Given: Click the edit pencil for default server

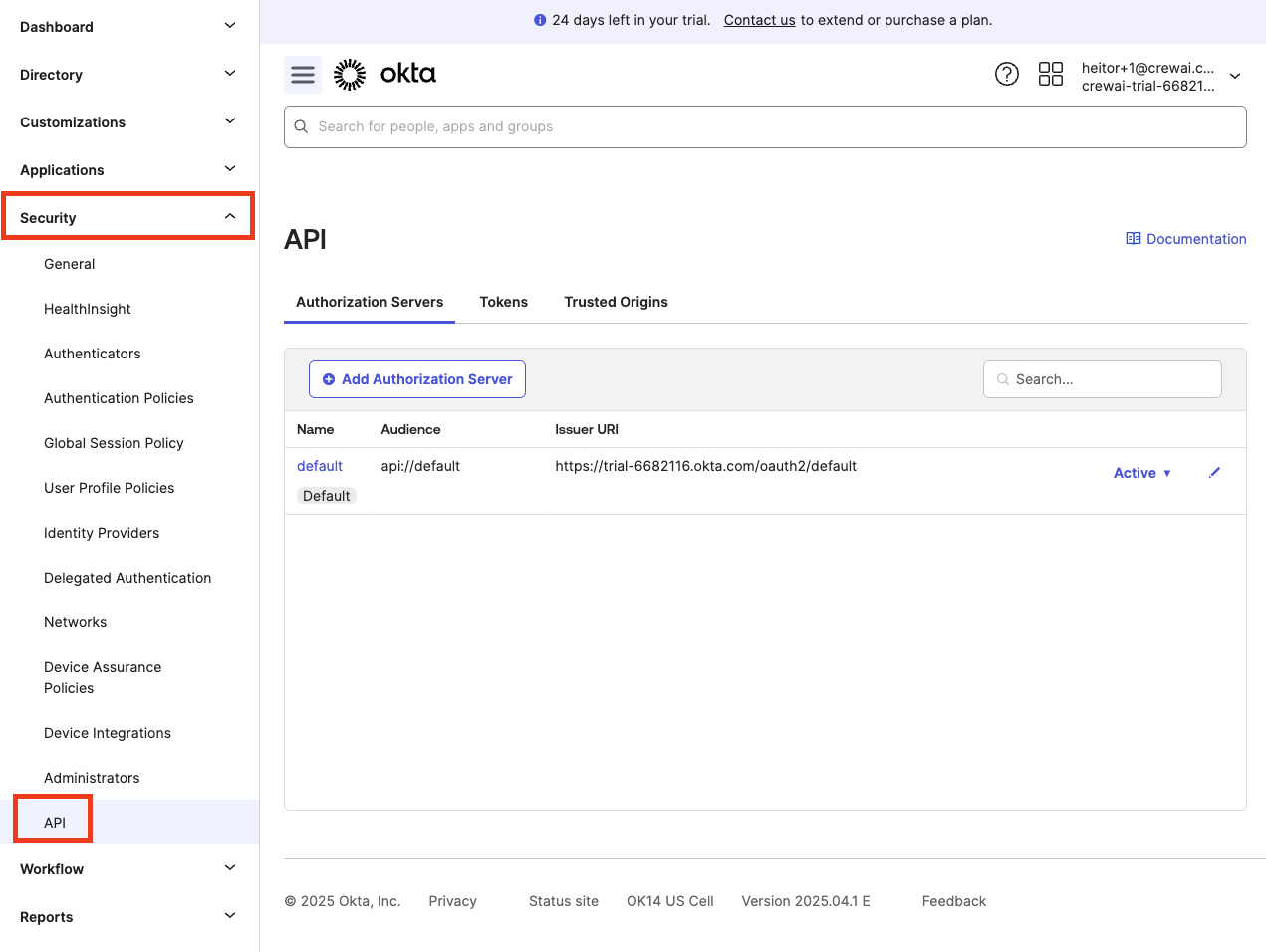Looking at the screenshot, I should click(x=1214, y=472).
